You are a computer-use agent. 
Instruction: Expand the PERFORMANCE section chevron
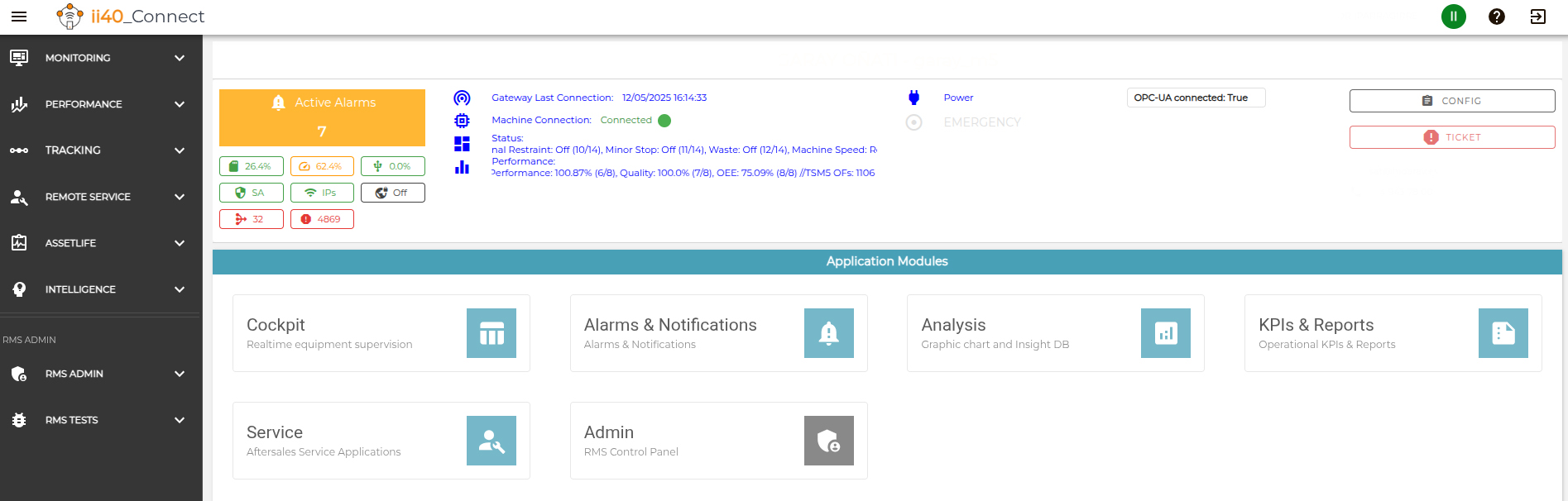click(180, 104)
